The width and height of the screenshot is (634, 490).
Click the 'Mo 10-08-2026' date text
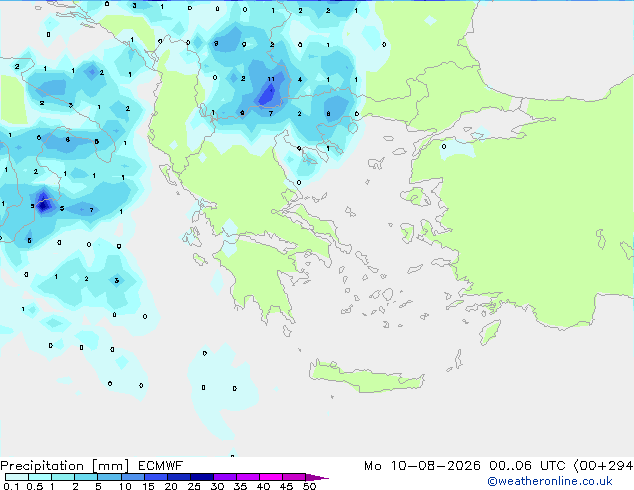click(422, 466)
